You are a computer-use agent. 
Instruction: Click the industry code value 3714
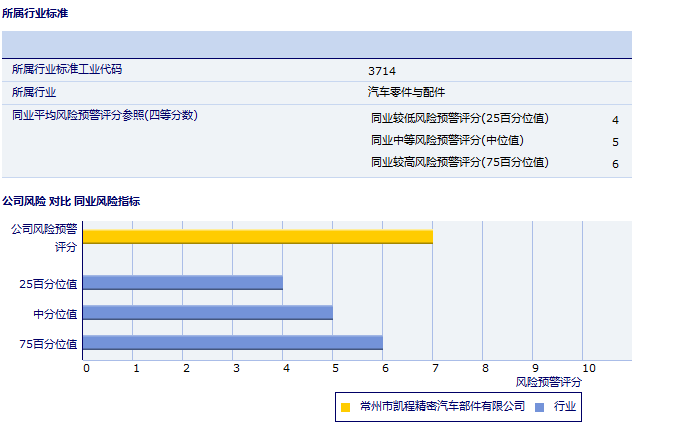[381, 71]
